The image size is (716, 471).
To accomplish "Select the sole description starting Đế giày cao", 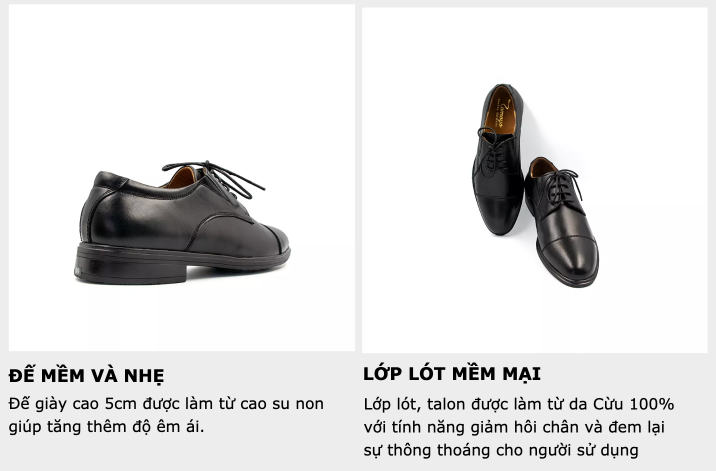I will [166, 415].
